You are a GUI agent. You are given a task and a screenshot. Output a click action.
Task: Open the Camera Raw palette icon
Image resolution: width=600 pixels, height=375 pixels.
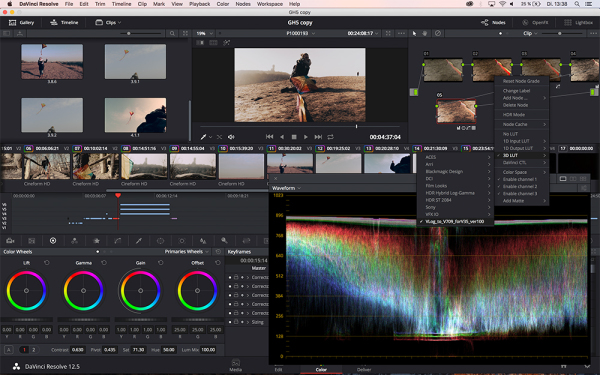(10, 241)
